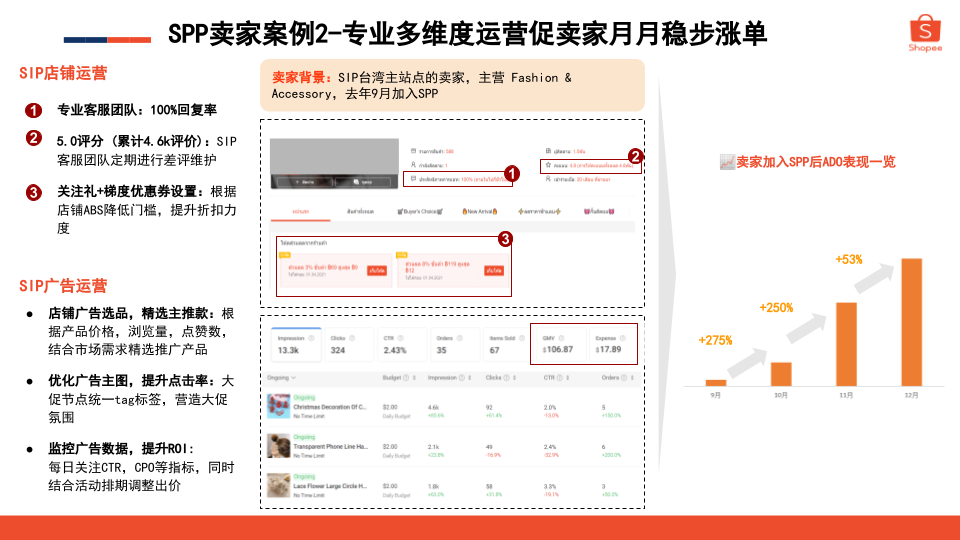
Task: Click the red circle number 3 marker
Action: tap(505, 238)
